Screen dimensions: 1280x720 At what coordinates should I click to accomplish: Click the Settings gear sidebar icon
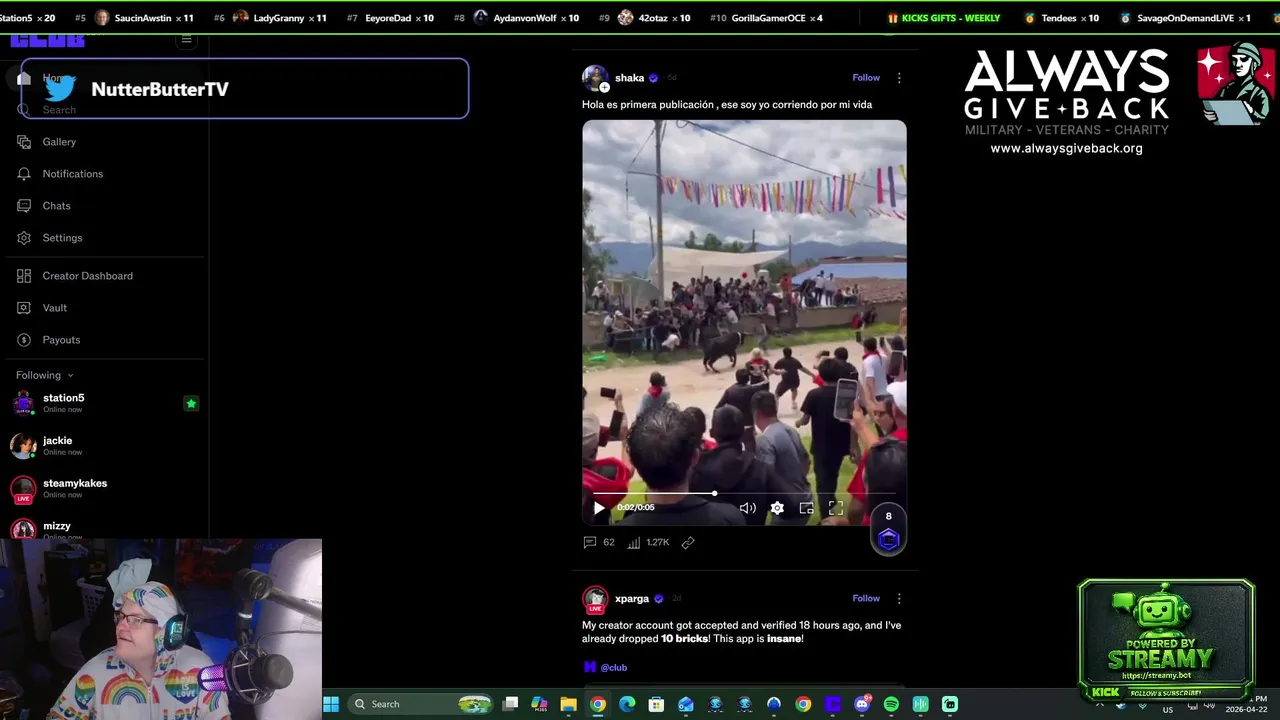24,238
